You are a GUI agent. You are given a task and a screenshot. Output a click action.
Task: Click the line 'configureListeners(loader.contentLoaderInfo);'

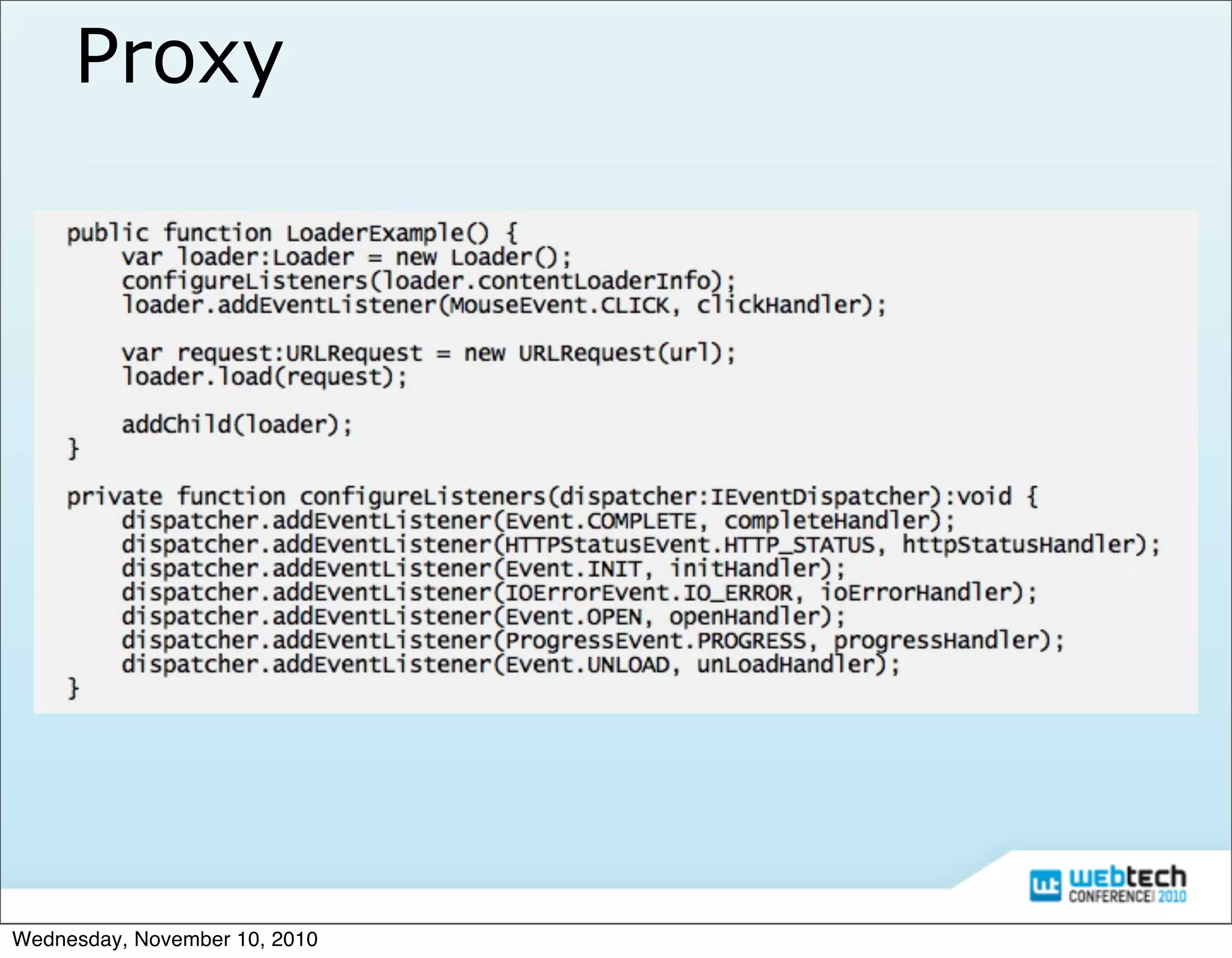tap(429, 281)
